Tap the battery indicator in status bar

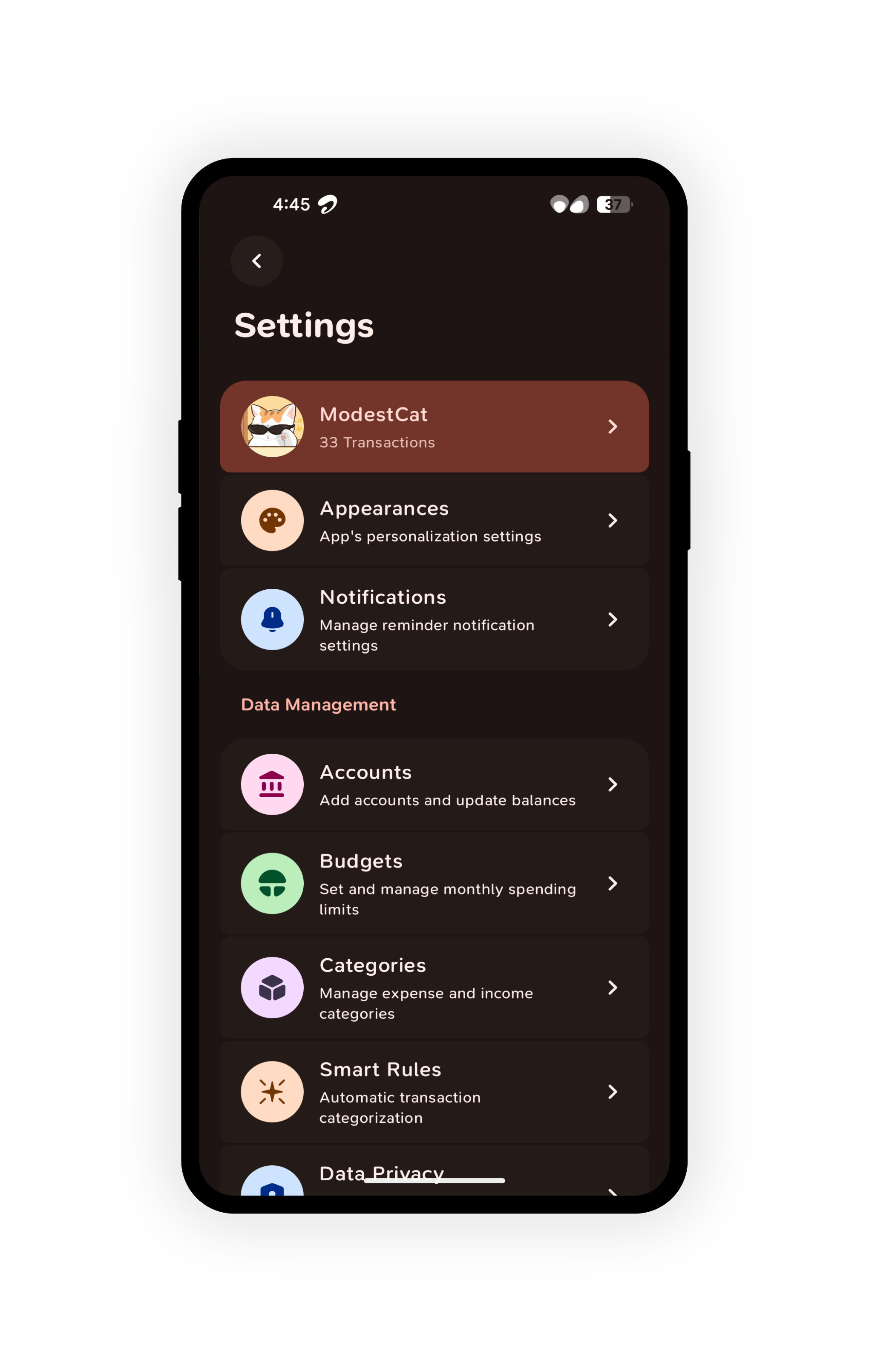[x=614, y=204]
